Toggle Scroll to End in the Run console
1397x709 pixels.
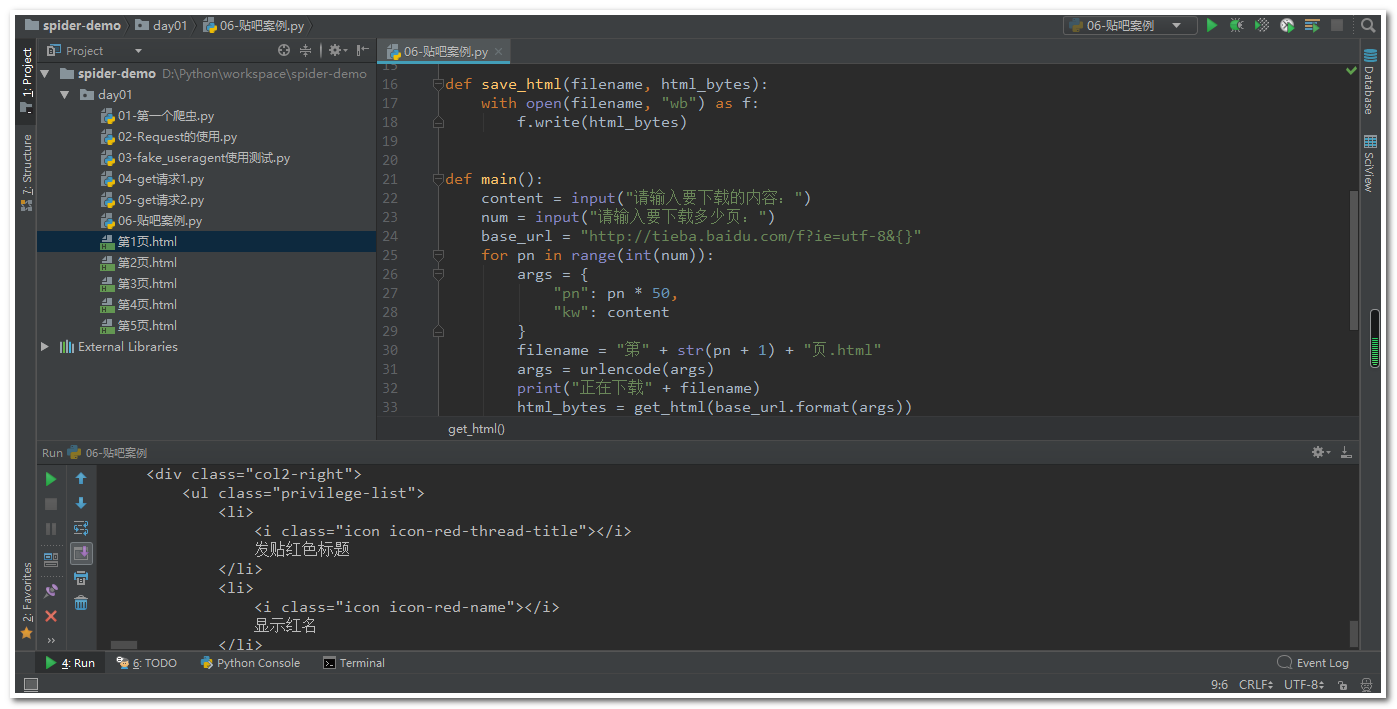pyautogui.click(x=81, y=553)
